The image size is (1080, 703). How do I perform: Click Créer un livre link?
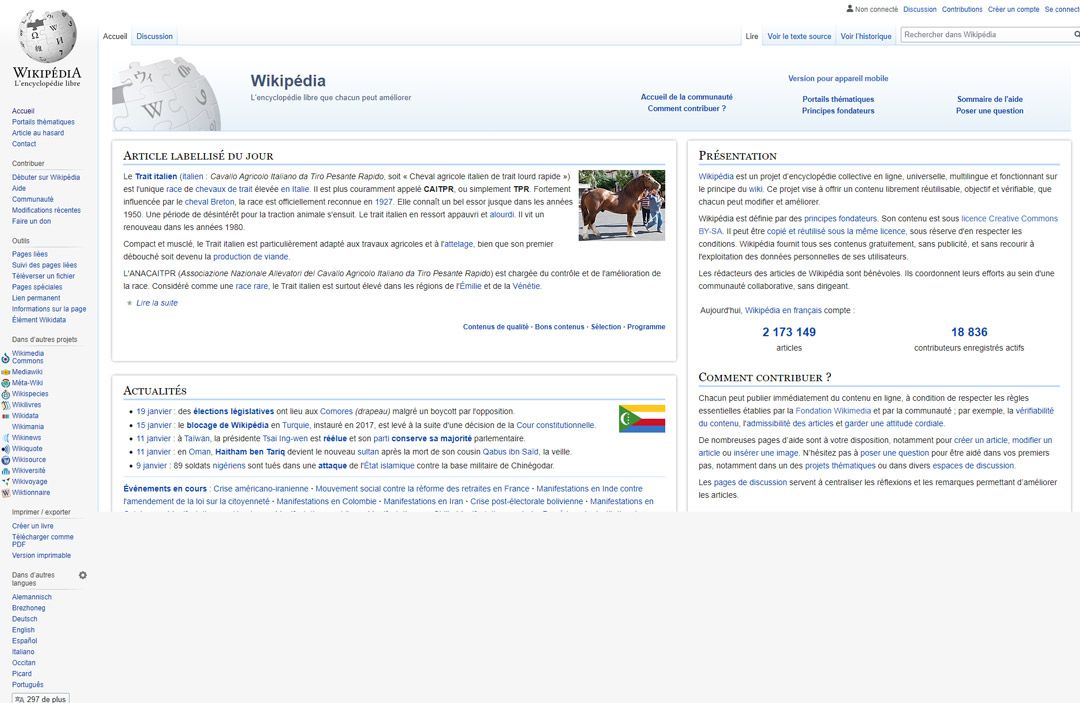click(32, 526)
